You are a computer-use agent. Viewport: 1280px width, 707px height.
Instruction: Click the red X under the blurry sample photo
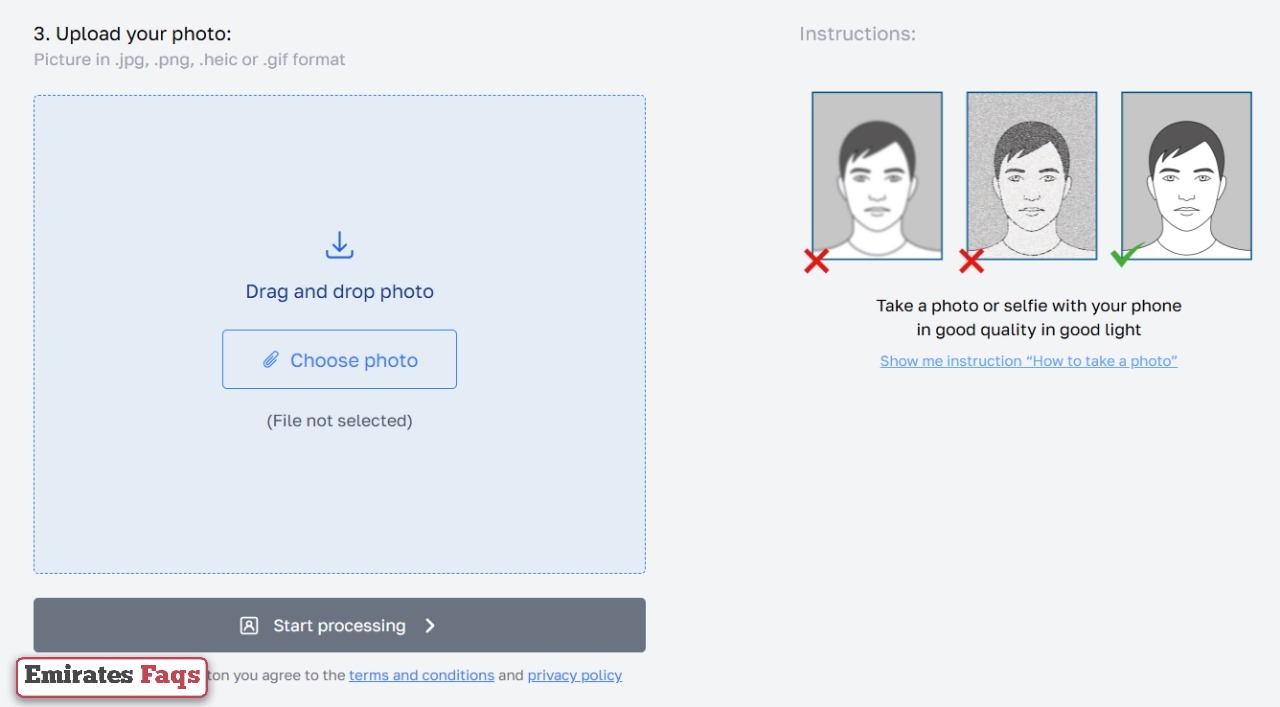point(970,261)
